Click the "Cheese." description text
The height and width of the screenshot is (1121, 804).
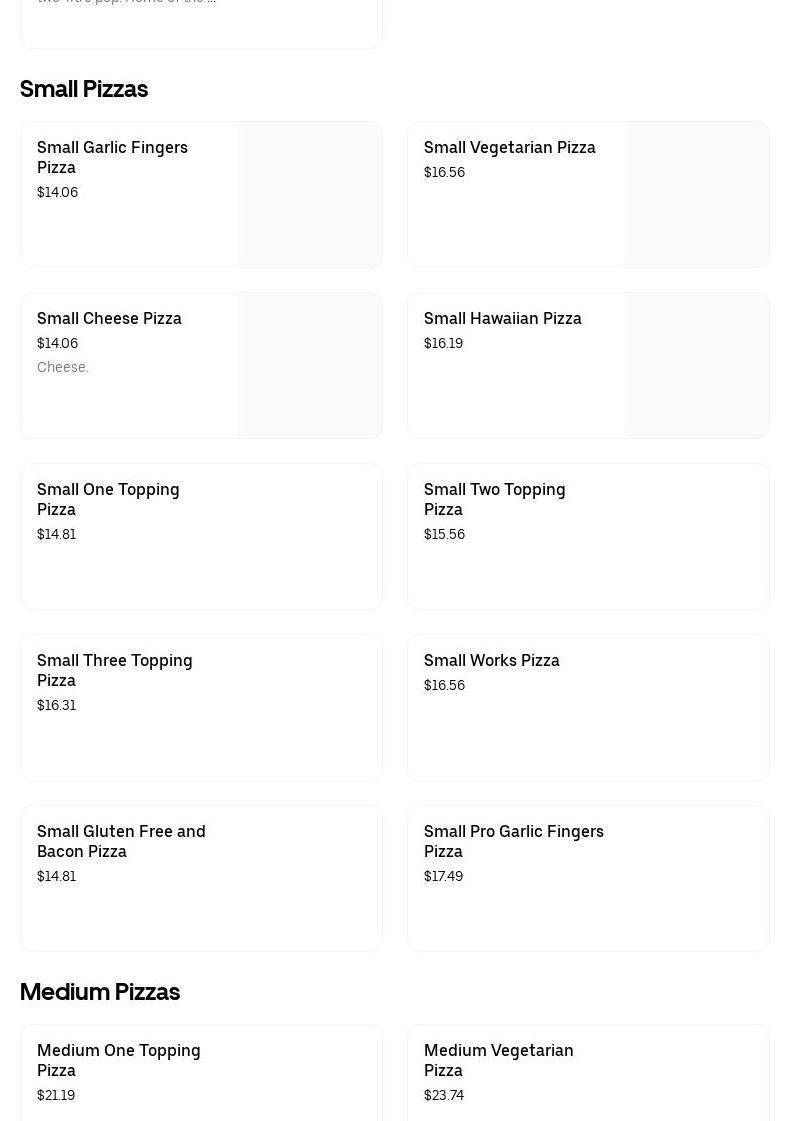pyautogui.click(x=63, y=367)
